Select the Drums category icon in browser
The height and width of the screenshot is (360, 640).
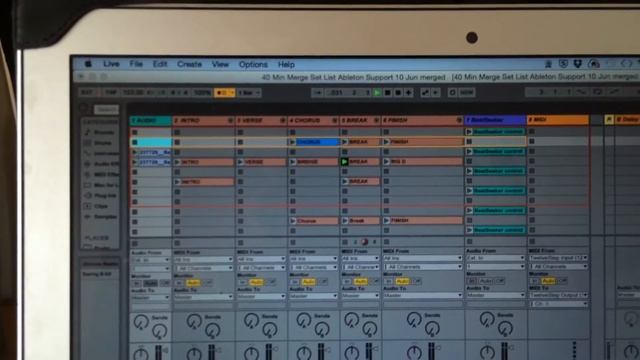(87, 143)
